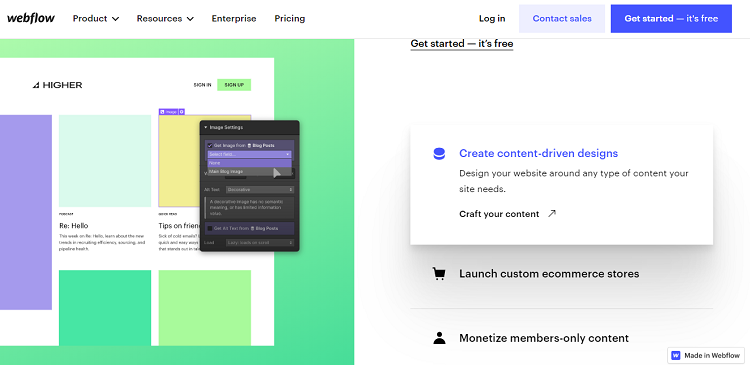
Task: Toggle the Get Image from Blog Posts checkbox
Action: coord(210,145)
